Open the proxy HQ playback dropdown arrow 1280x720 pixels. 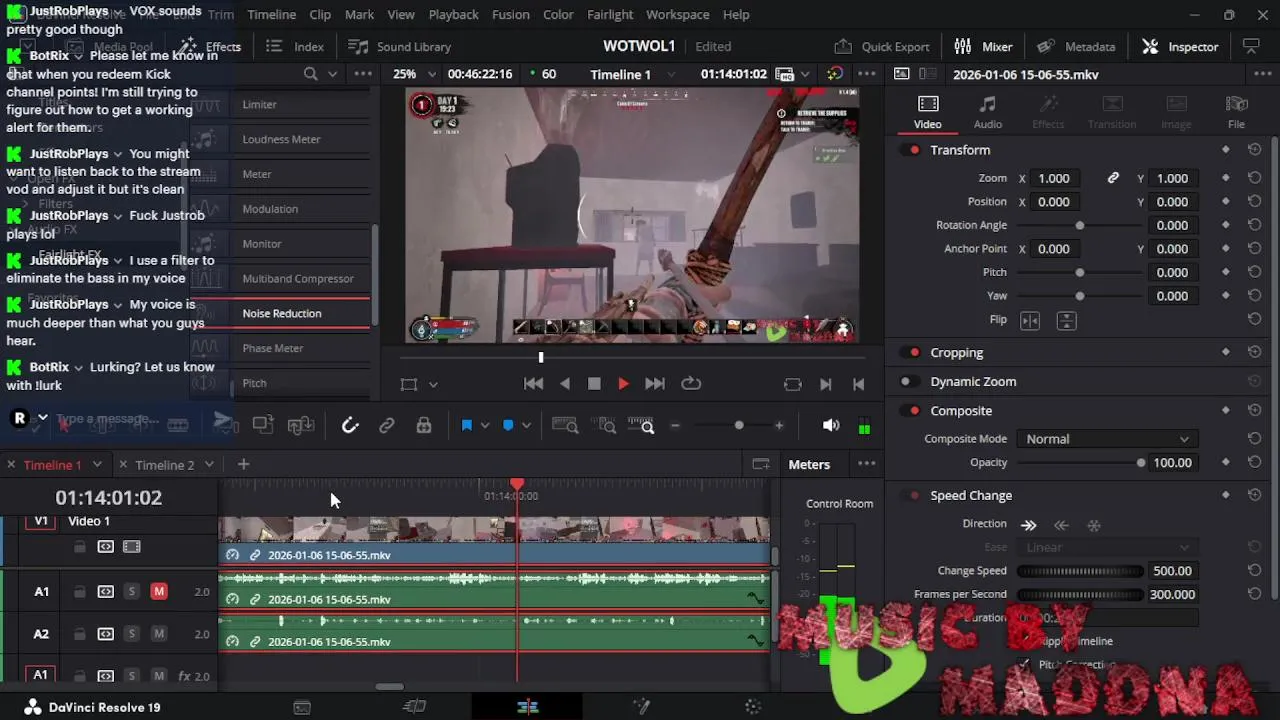tap(805, 74)
